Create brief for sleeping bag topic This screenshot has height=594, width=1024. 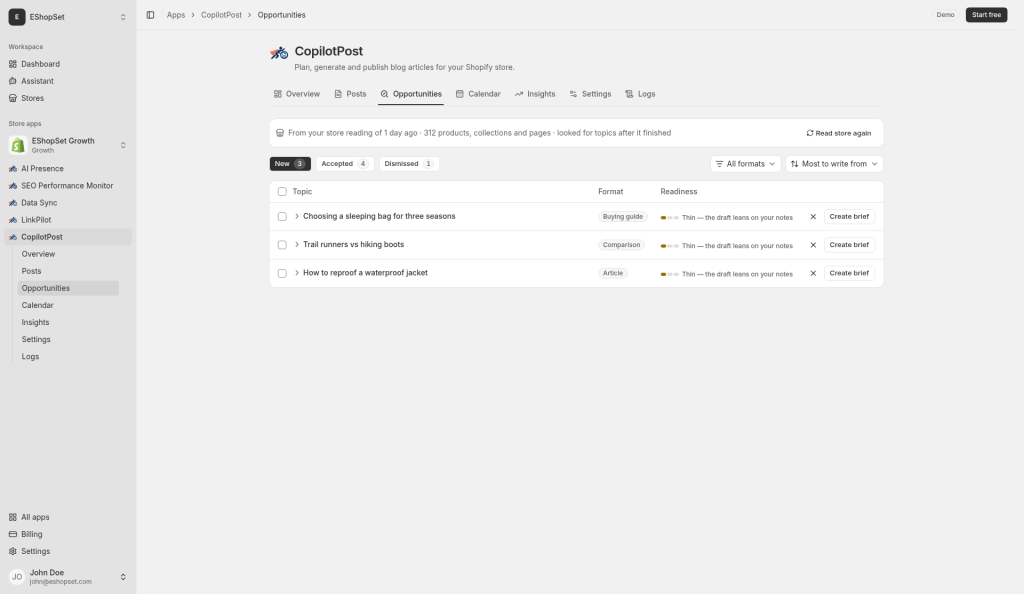[x=849, y=217]
